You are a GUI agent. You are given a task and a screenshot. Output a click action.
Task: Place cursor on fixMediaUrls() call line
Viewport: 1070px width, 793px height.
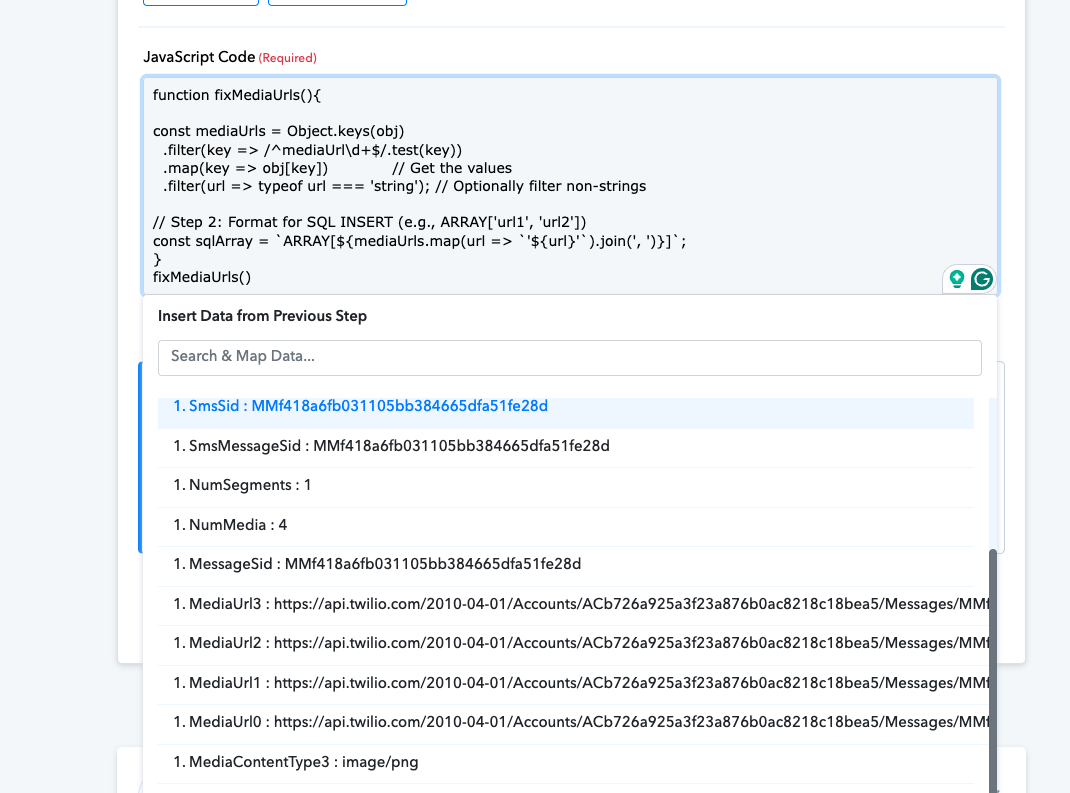coord(202,277)
